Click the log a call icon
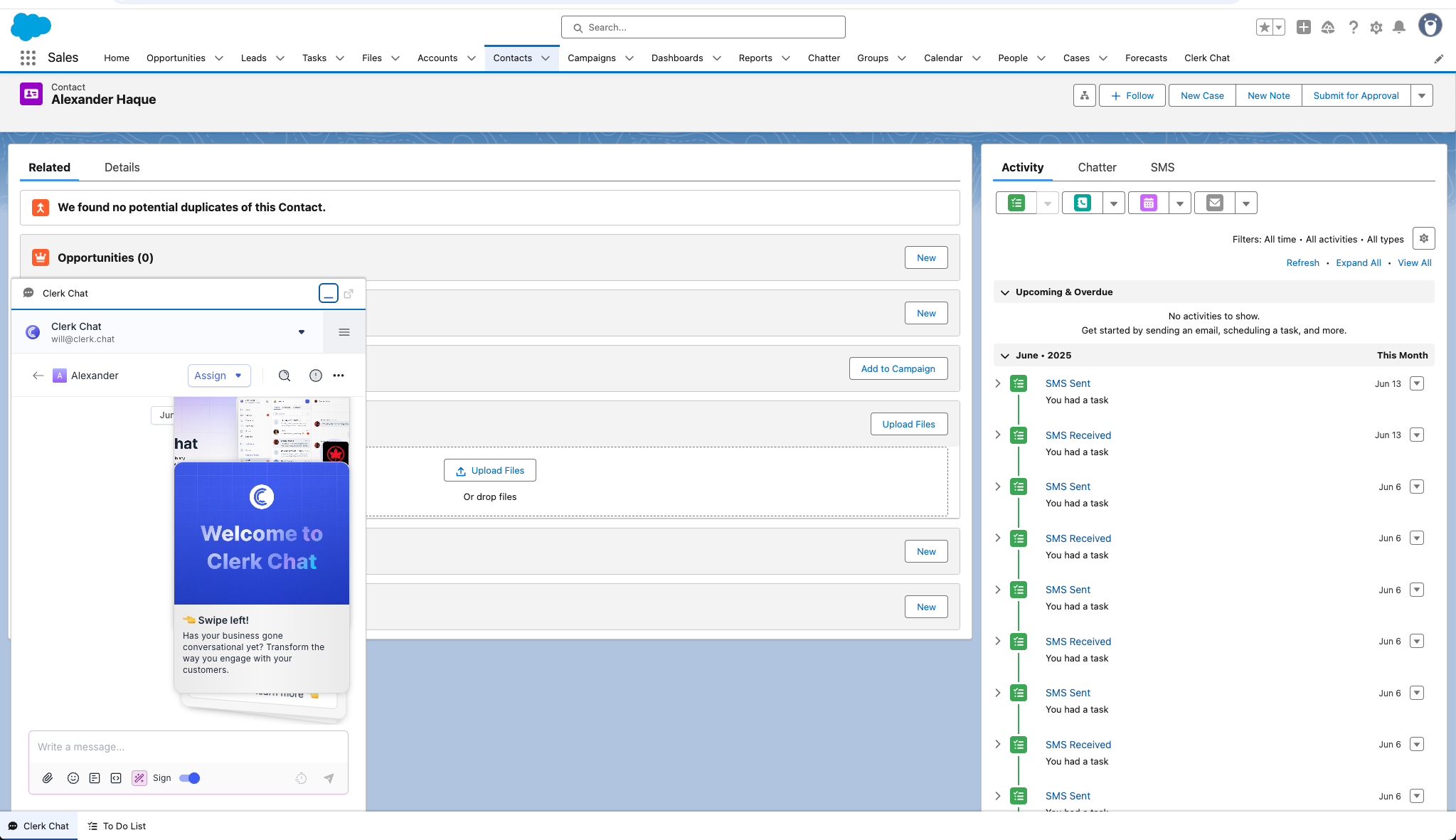 pos(1082,203)
